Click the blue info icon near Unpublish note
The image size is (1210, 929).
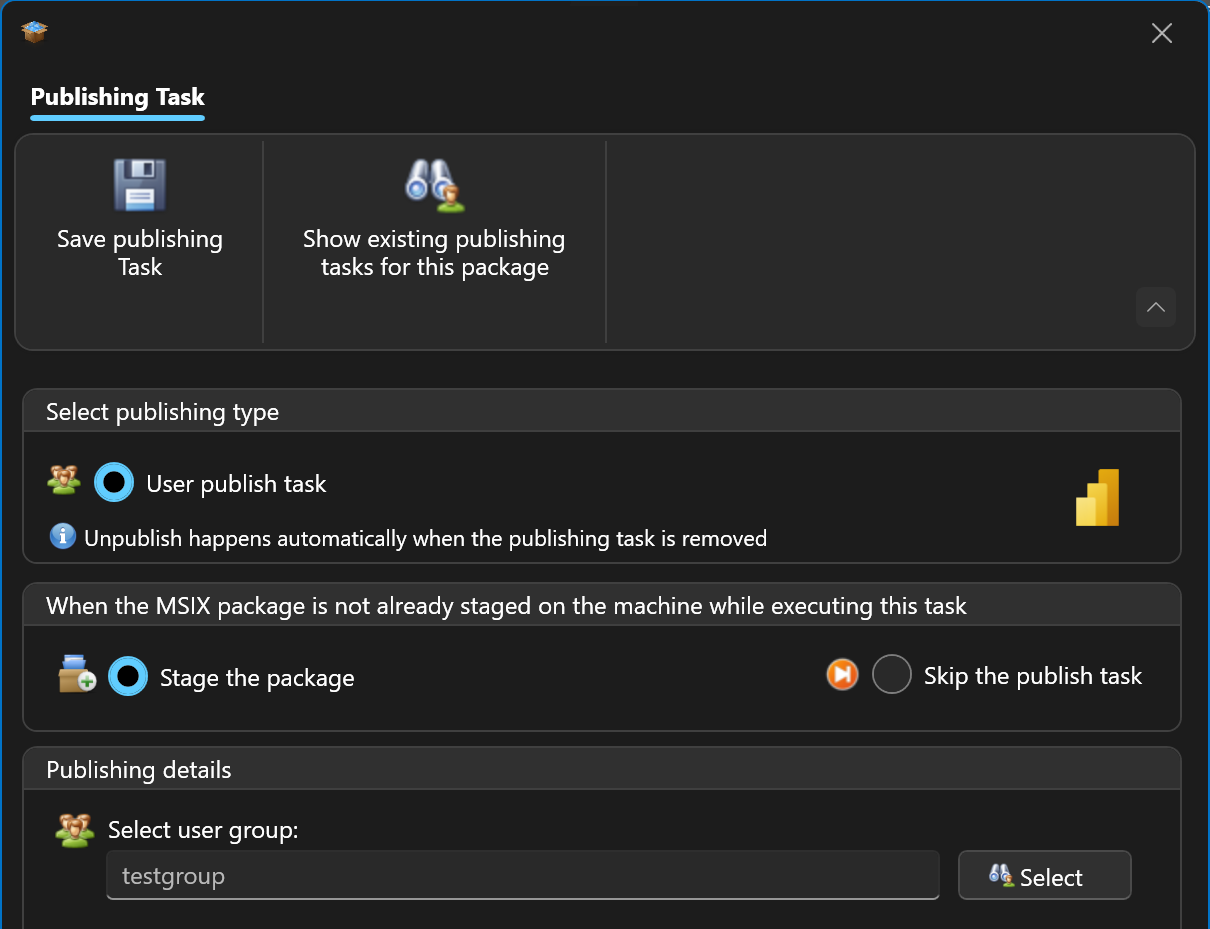coord(62,537)
